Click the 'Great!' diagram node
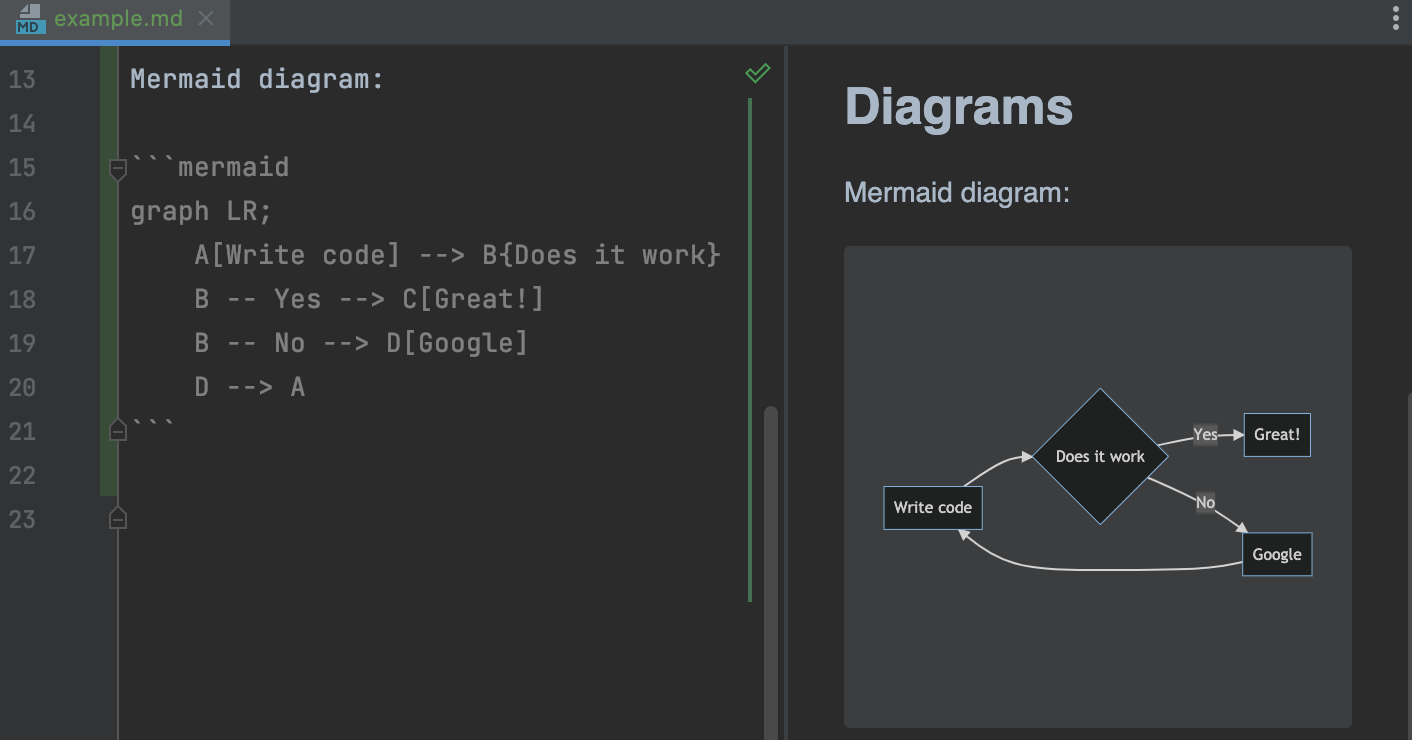Viewport: 1412px width, 740px height. [1277, 434]
